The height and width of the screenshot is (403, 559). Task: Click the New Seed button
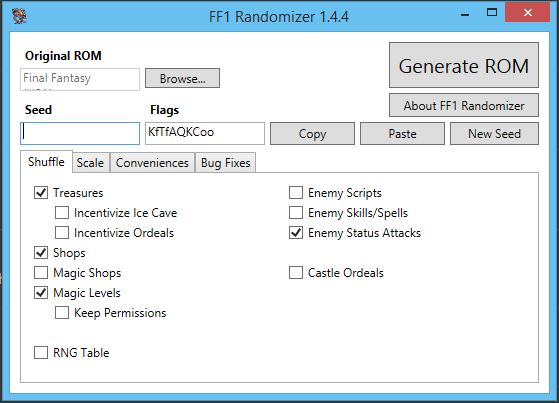click(494, 134)
